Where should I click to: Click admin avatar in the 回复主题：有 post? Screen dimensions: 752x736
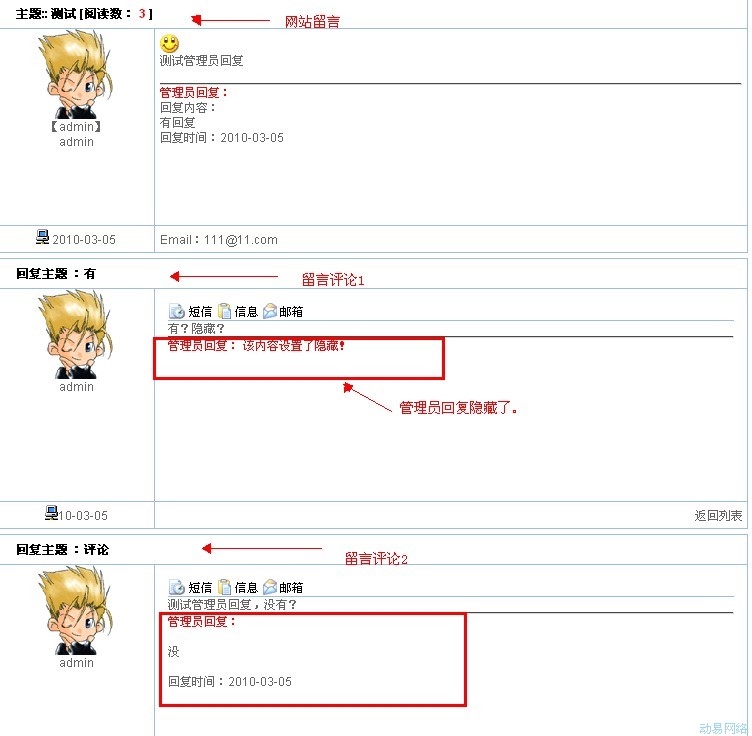click(76, 334)
